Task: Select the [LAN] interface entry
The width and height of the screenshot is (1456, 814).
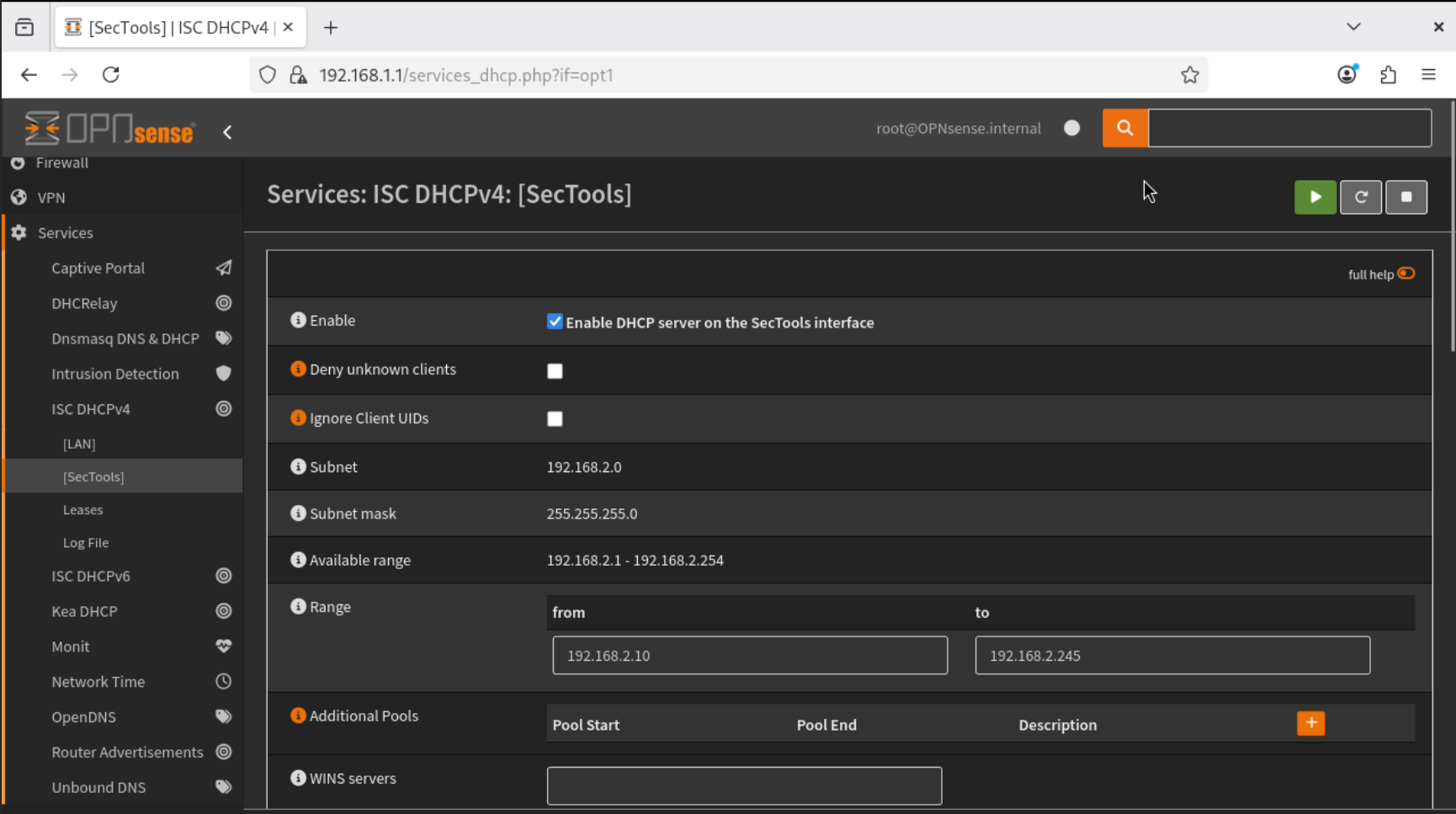Action: (79, 444)
